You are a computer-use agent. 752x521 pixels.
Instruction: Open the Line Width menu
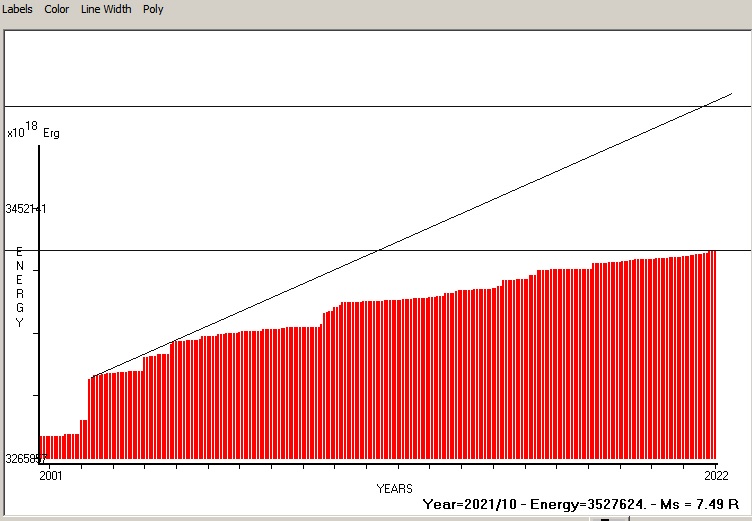click(x=105, y=9)
